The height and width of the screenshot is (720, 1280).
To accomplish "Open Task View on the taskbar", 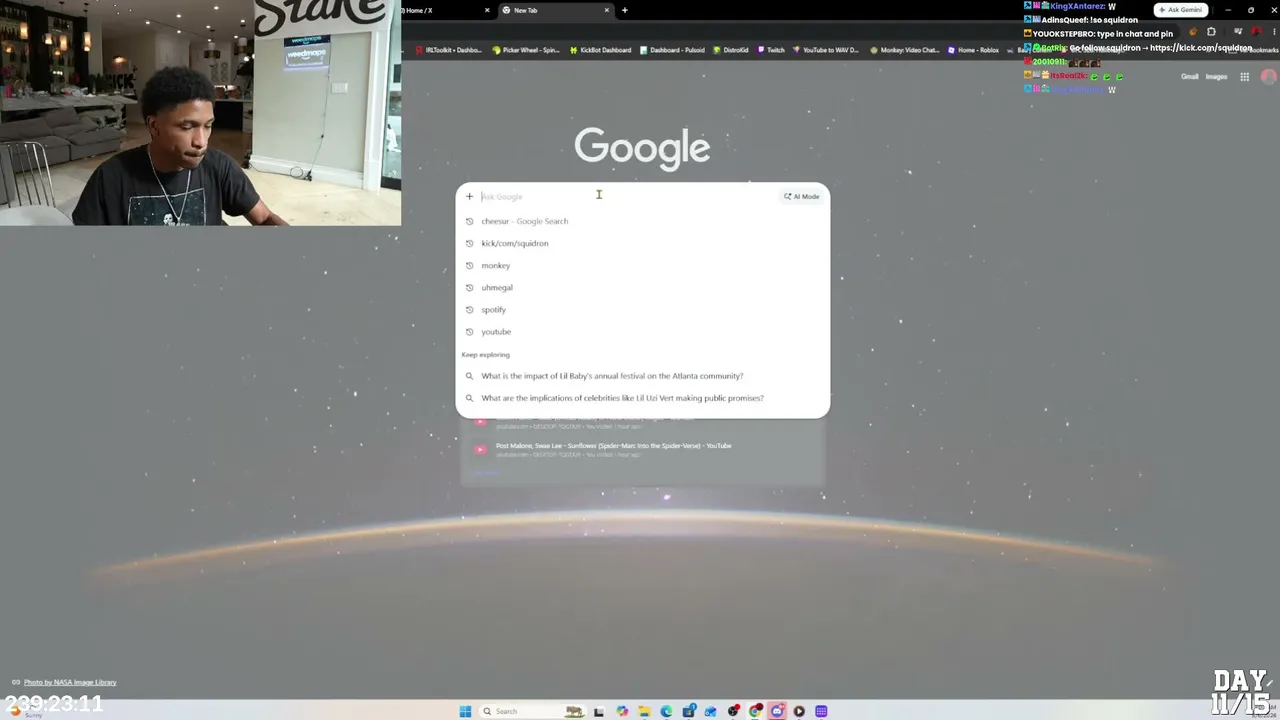I will 598,711.
